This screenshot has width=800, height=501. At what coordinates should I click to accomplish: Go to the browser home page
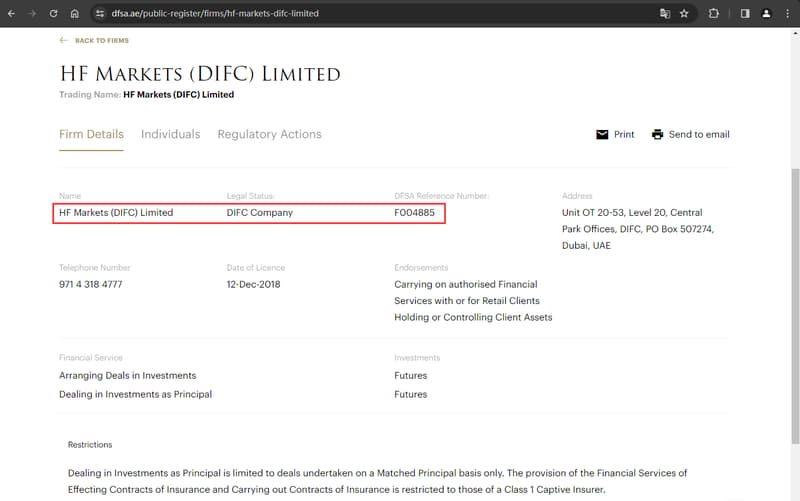click(x=75, y=14)
